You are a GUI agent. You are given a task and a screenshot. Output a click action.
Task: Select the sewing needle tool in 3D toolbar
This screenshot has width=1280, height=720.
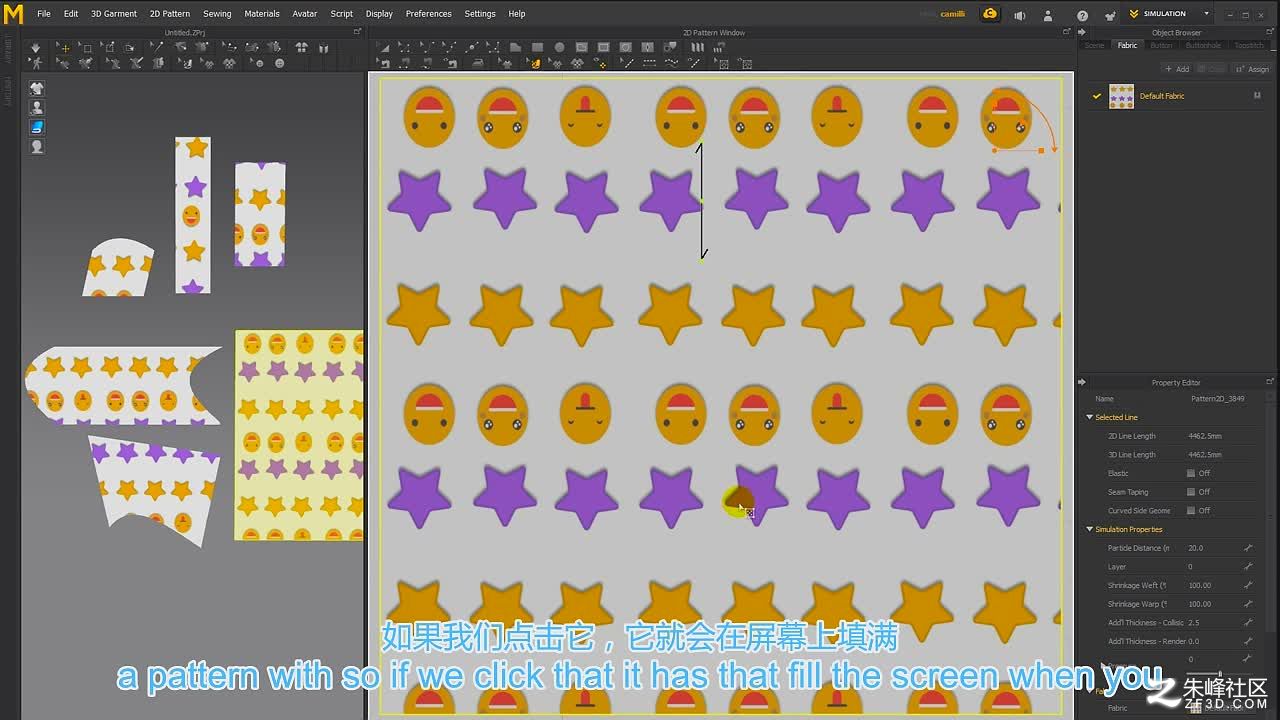[x=157, y=47]
